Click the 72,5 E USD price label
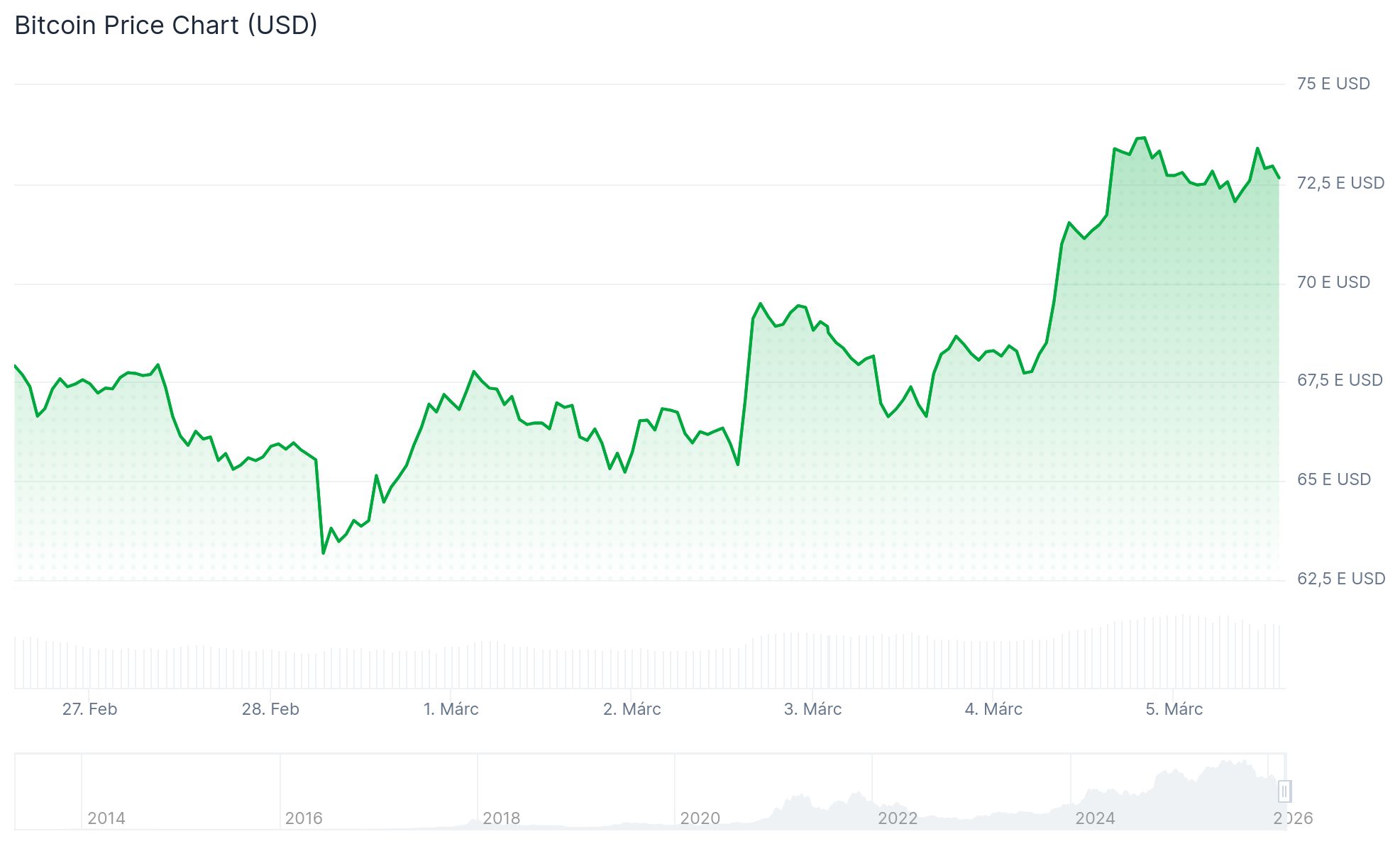Image resolution: width=1400 pixels, height=851 pixels. (x=1340, y=183)
